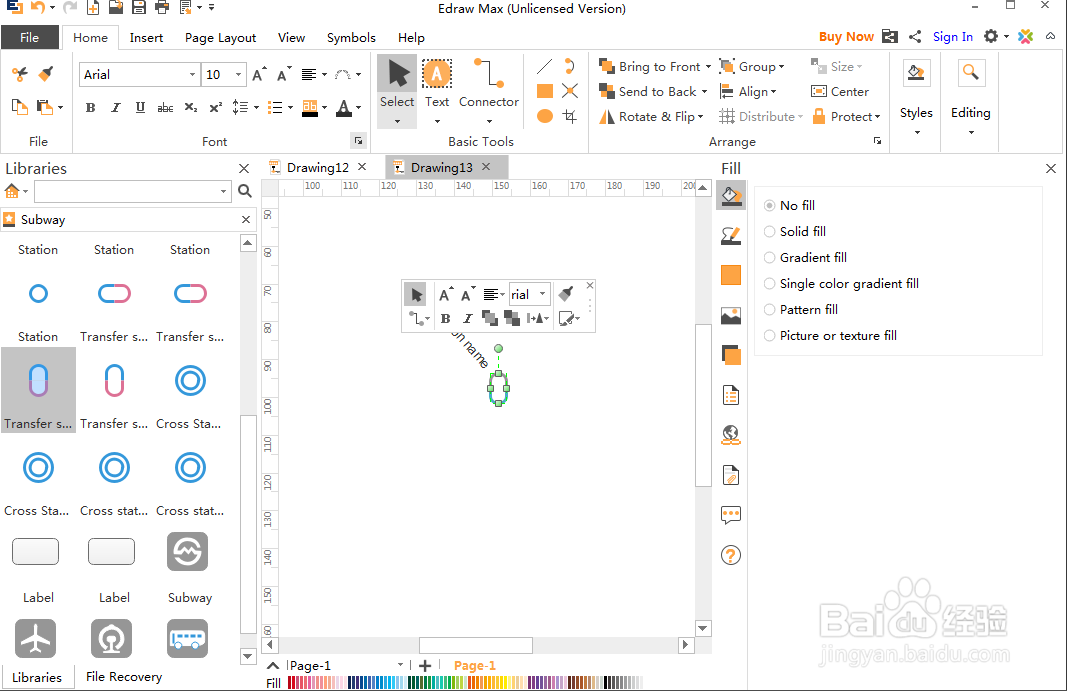1067x691 pixels.
Task: Expand the Send to Back dropdown arrow
Action: 704,92
